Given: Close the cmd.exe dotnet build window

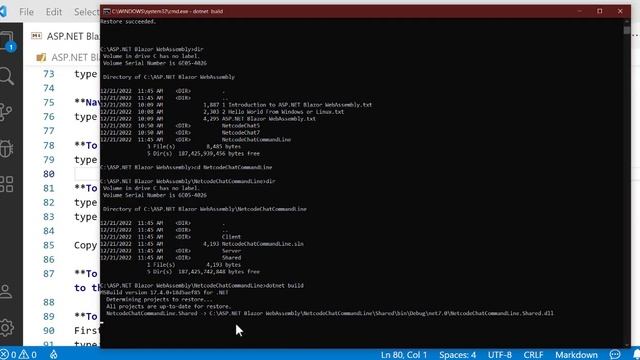Looking at the screenshot, I should coord(620,11).
